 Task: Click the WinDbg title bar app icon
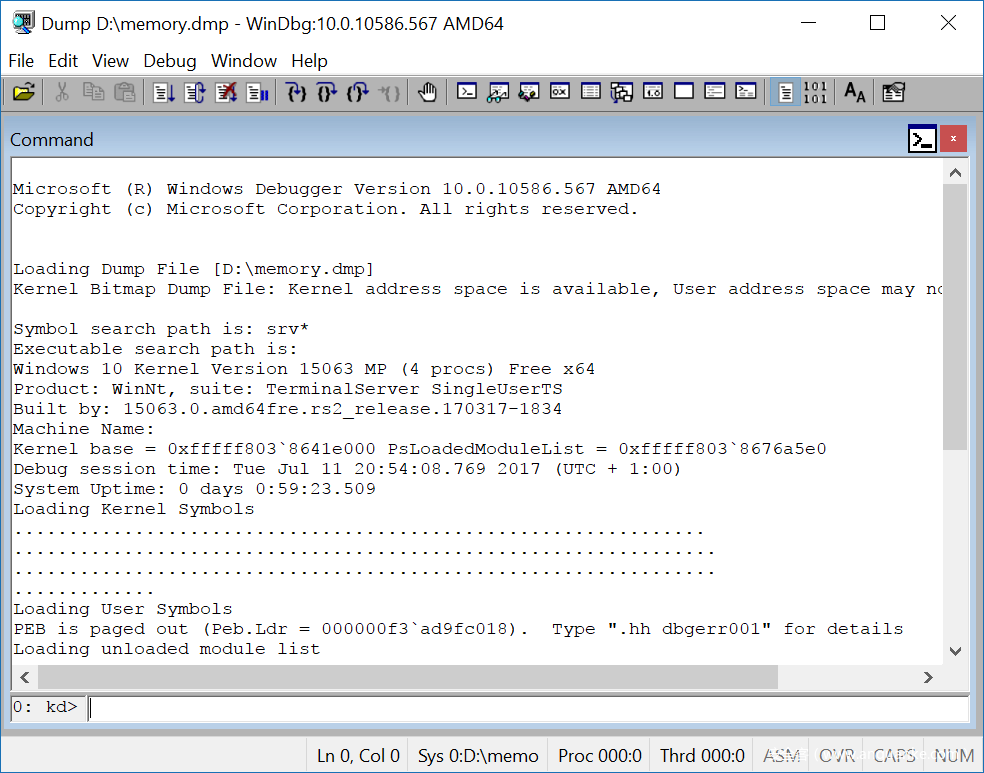tap(23, 23)
